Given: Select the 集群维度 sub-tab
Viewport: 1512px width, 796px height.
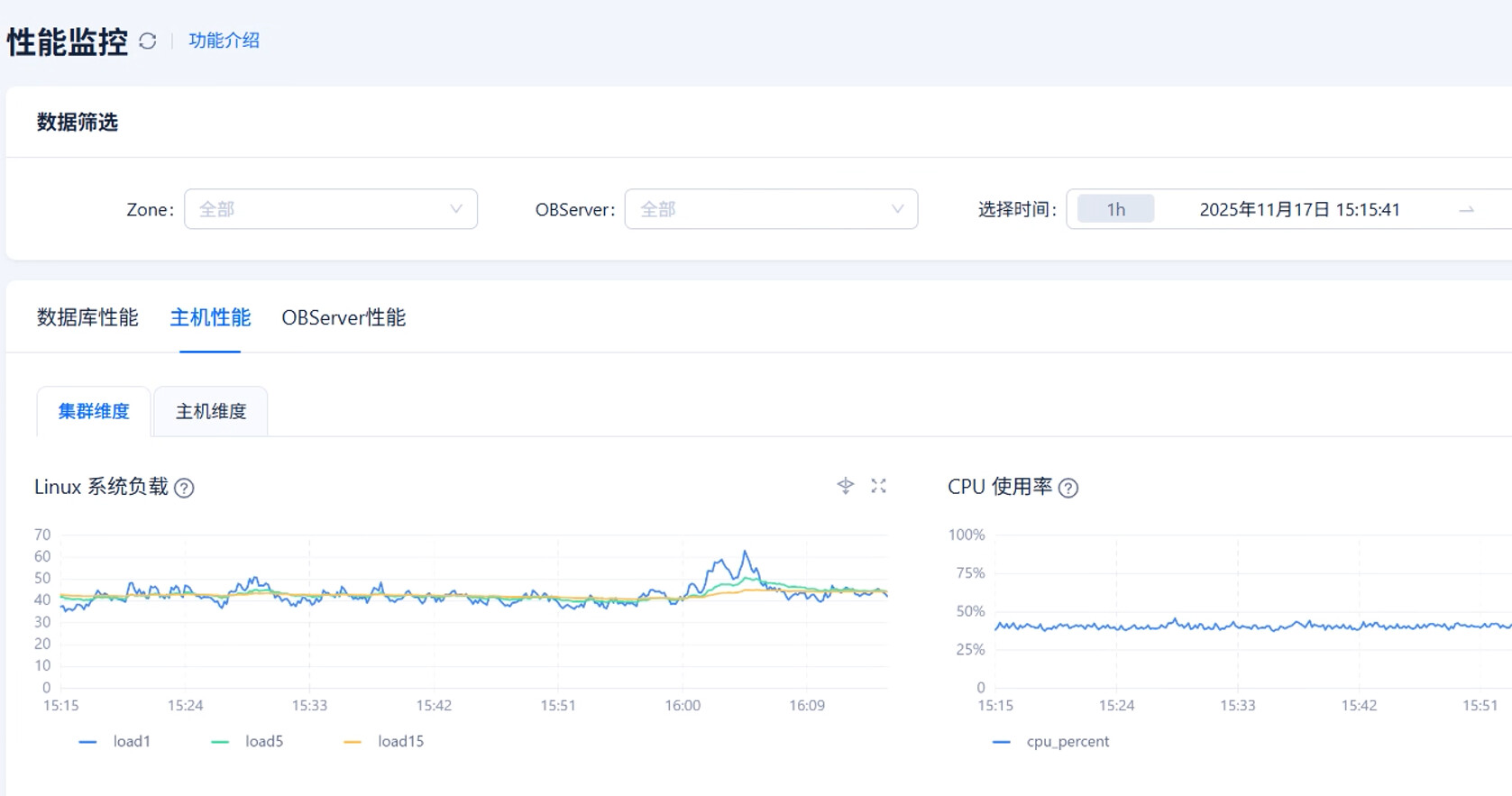Looking at the screenshot, I should 94,411.
